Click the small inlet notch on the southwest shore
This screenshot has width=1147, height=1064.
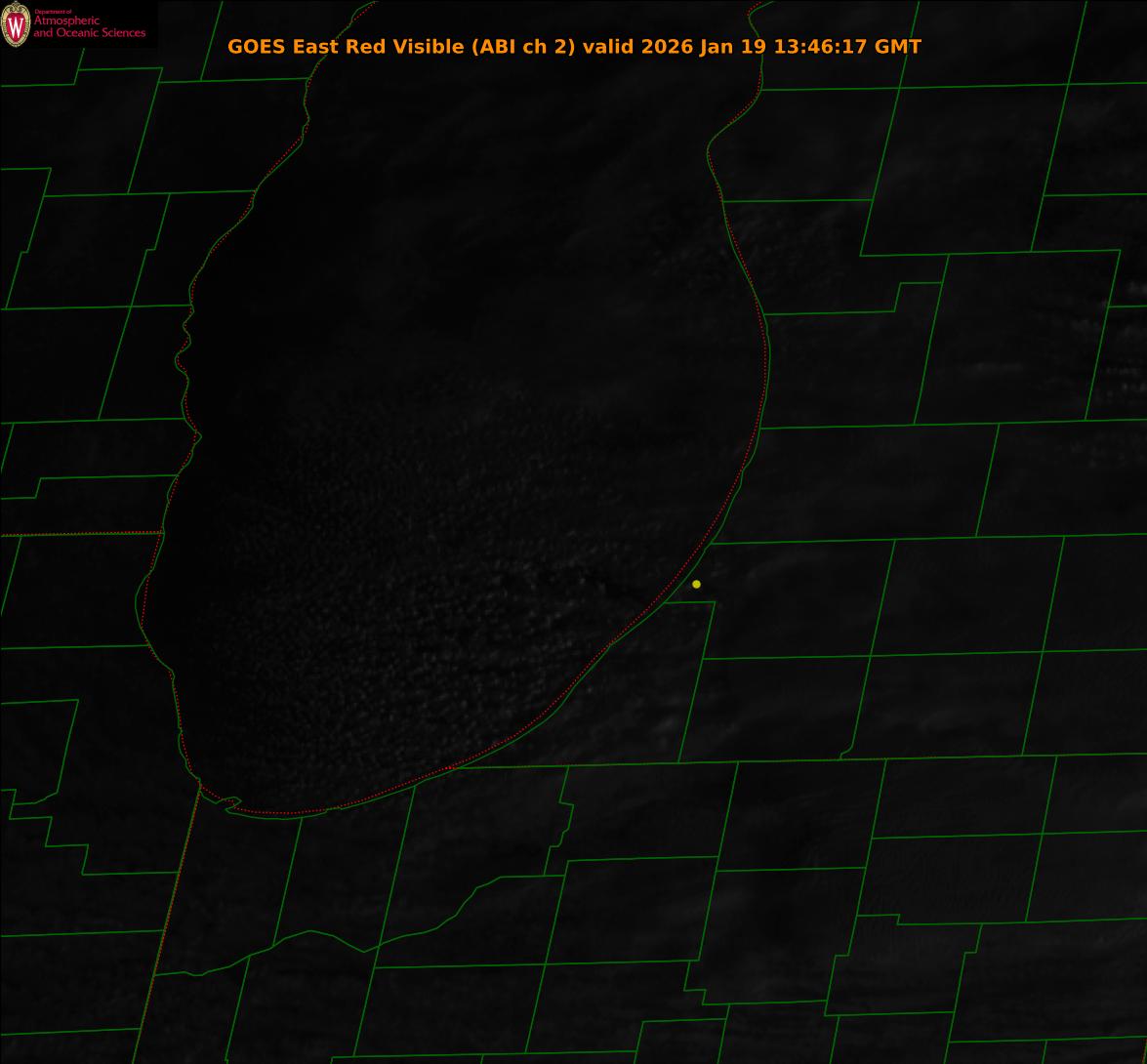coord(230,804)
